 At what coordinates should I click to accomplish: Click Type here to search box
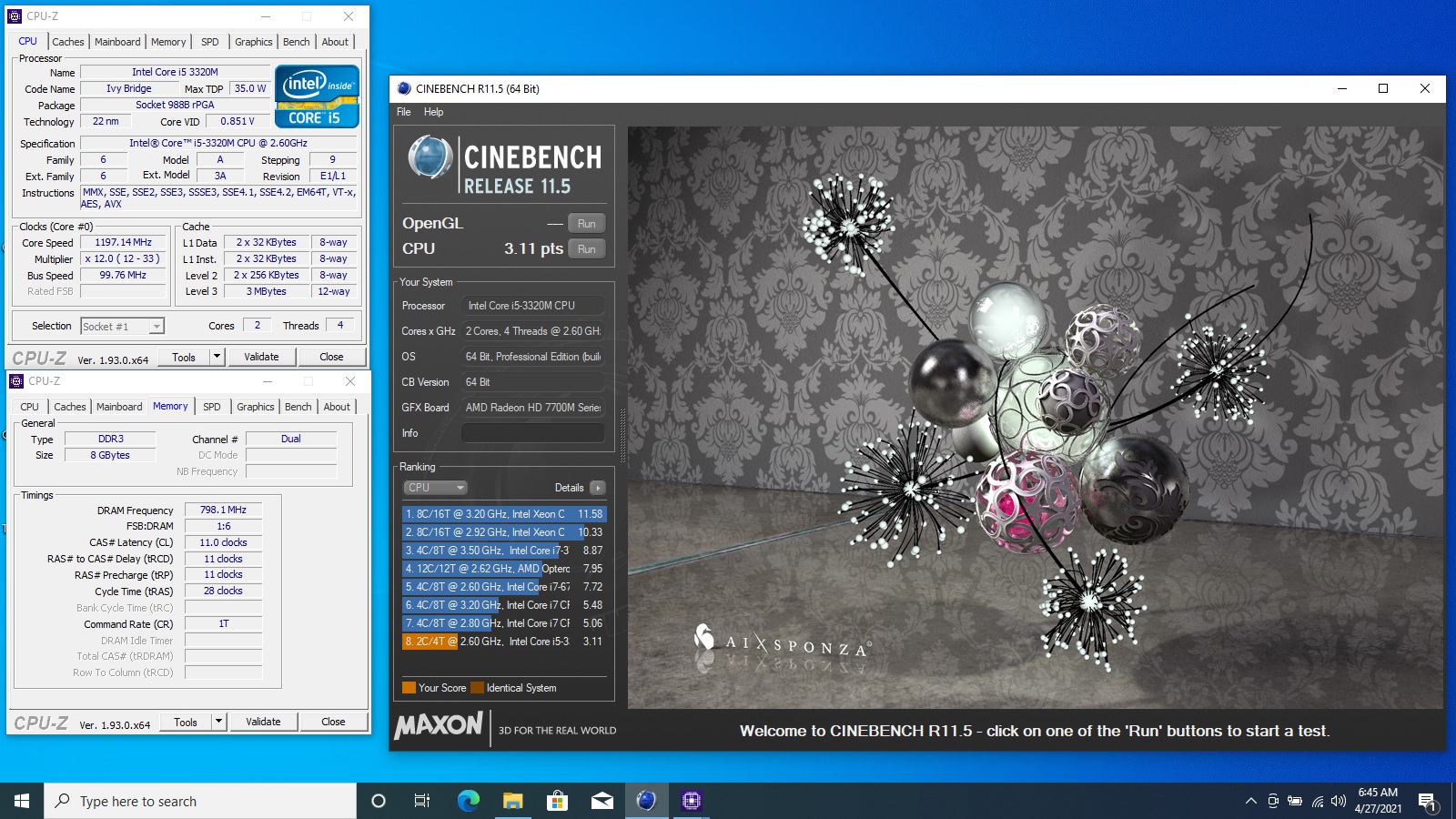point(200,801)
